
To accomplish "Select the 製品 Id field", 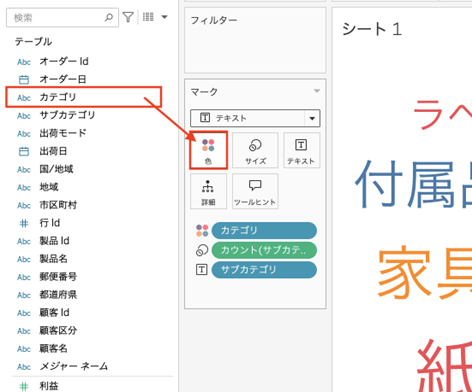I will (x=54, y=241).
